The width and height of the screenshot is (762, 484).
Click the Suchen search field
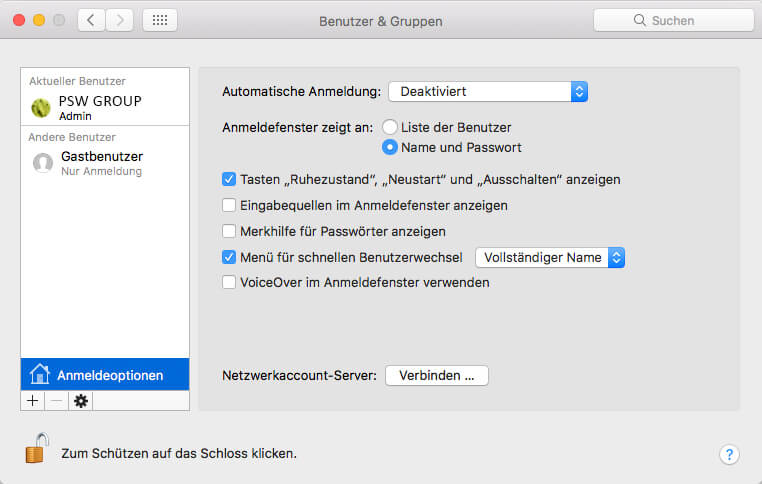coord(673,20)
